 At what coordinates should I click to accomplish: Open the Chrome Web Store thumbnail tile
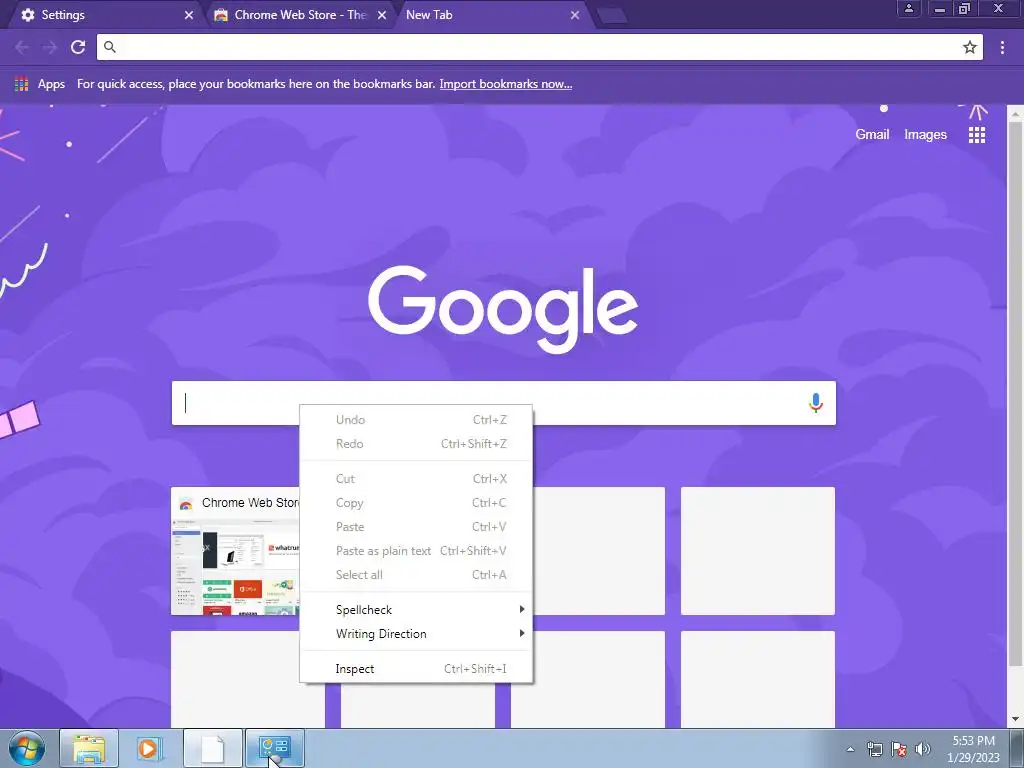click(236, 551)
